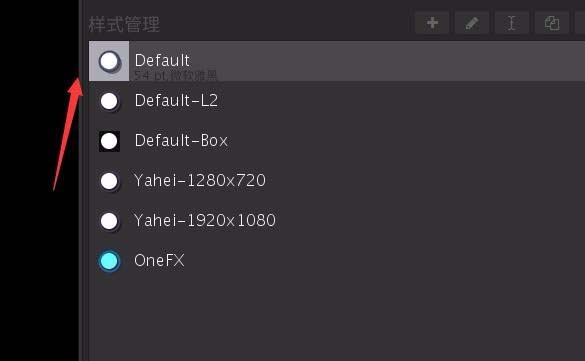Select the OneFX style name
The image size is (585, 361).
tap(159, 260)
